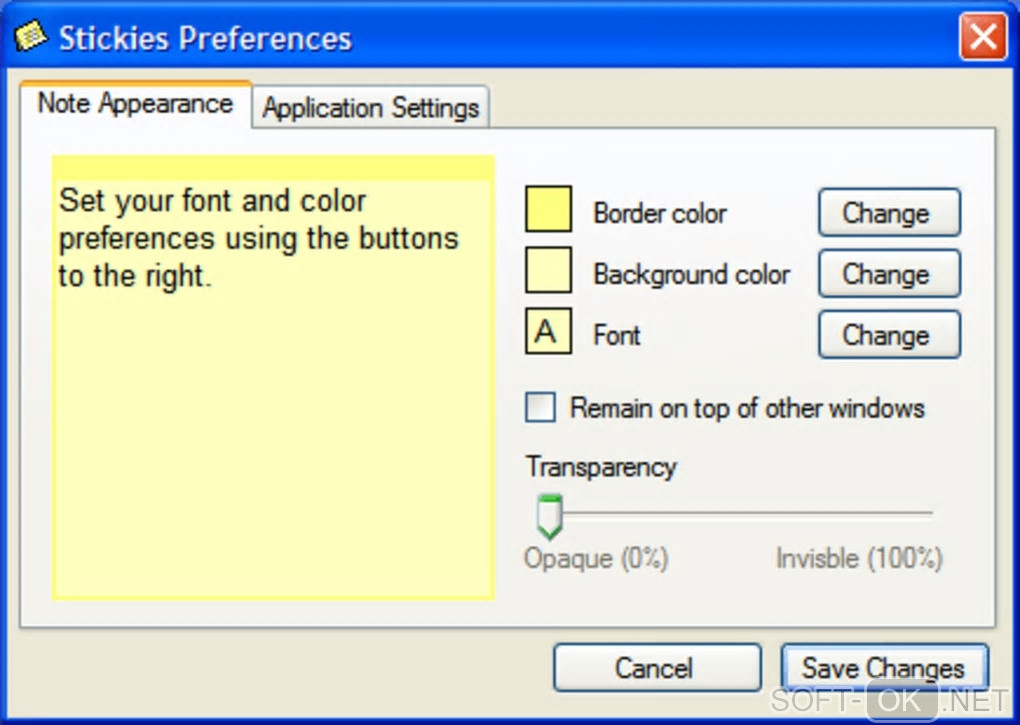Click the preview note's darker yellow top strip
Screen dimensions: 1020x725
[273, 167]
